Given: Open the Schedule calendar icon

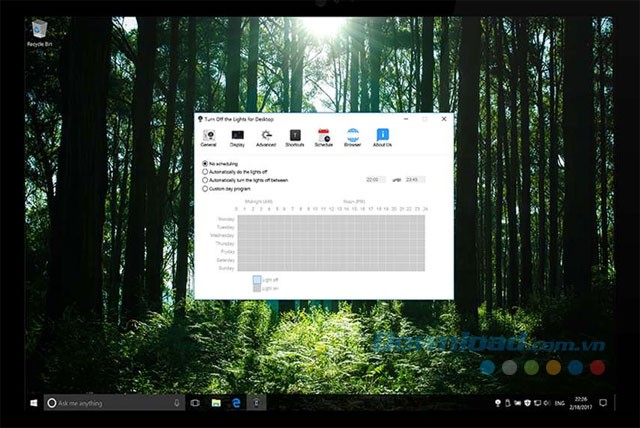Looking at the screenshot, I should (x=324, y=136).
